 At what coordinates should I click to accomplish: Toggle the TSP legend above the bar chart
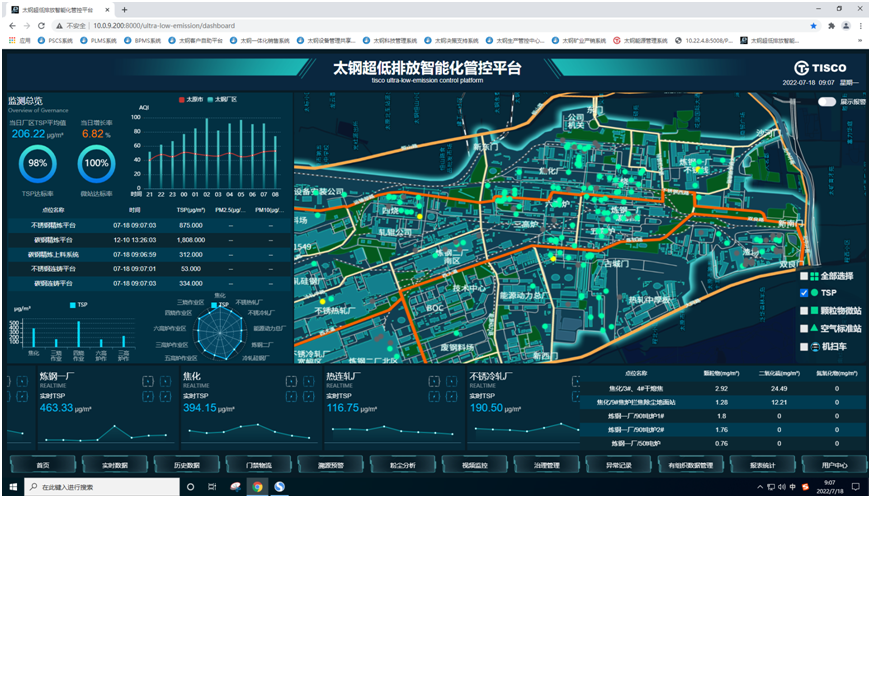(x=79, y=304)
